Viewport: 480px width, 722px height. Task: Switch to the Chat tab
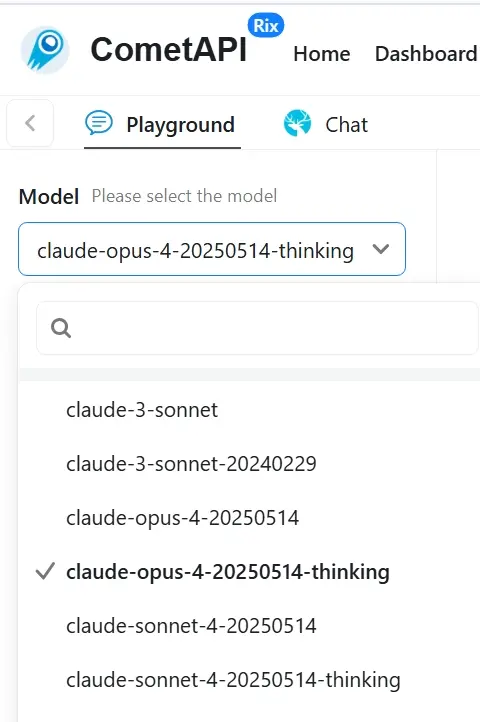click(326, 125)
